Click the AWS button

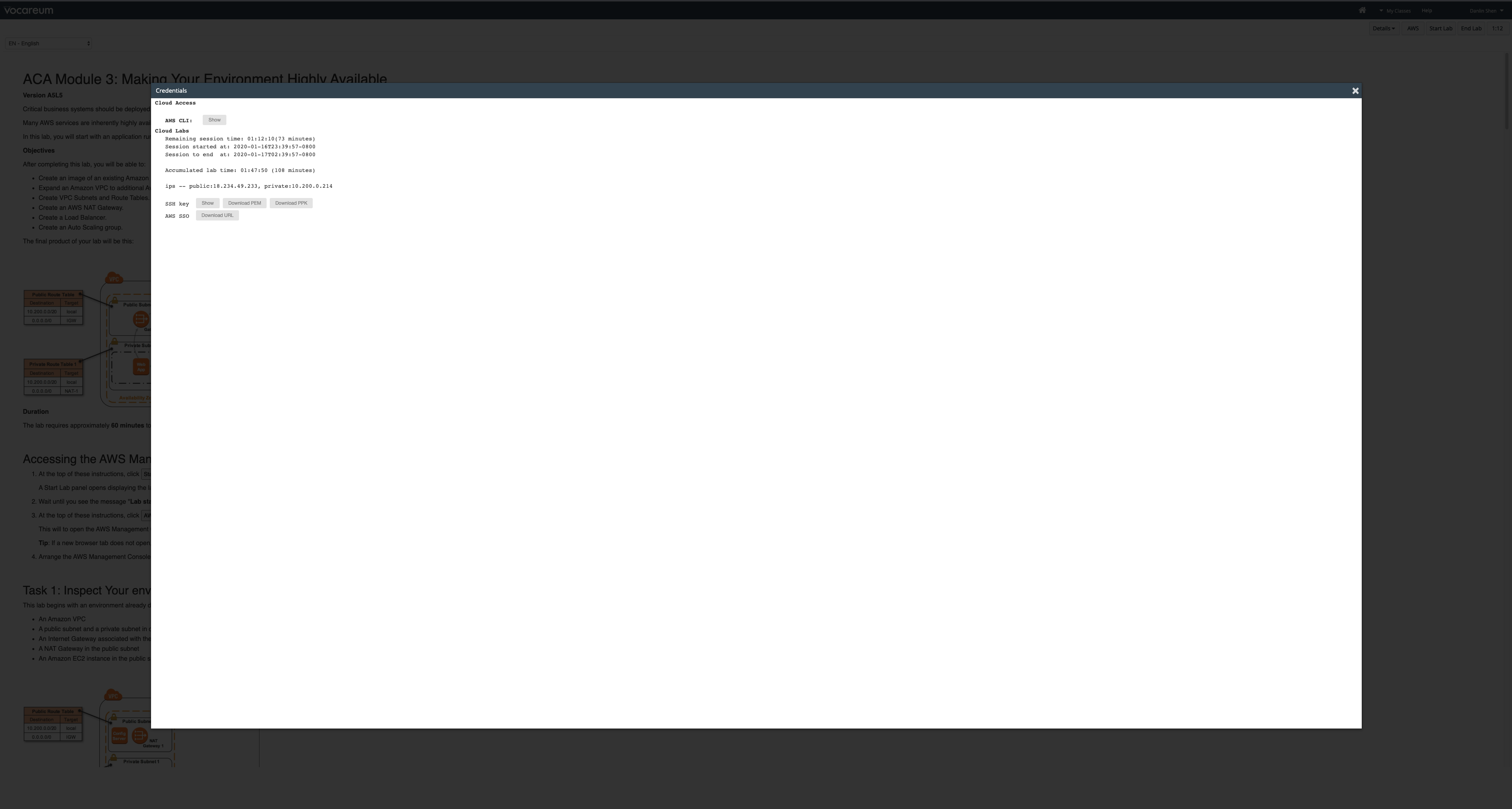(1413, 28)
